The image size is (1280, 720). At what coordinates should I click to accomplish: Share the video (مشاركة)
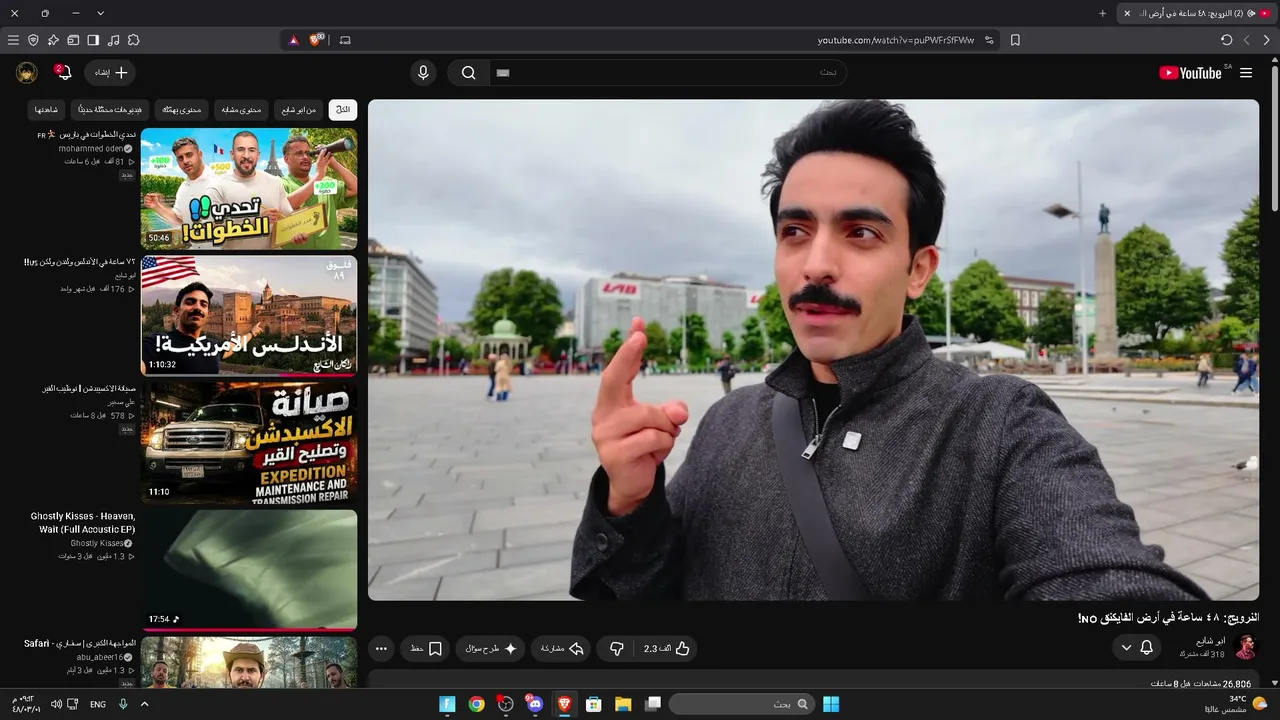pyautogui.click(x=561, y=649)
